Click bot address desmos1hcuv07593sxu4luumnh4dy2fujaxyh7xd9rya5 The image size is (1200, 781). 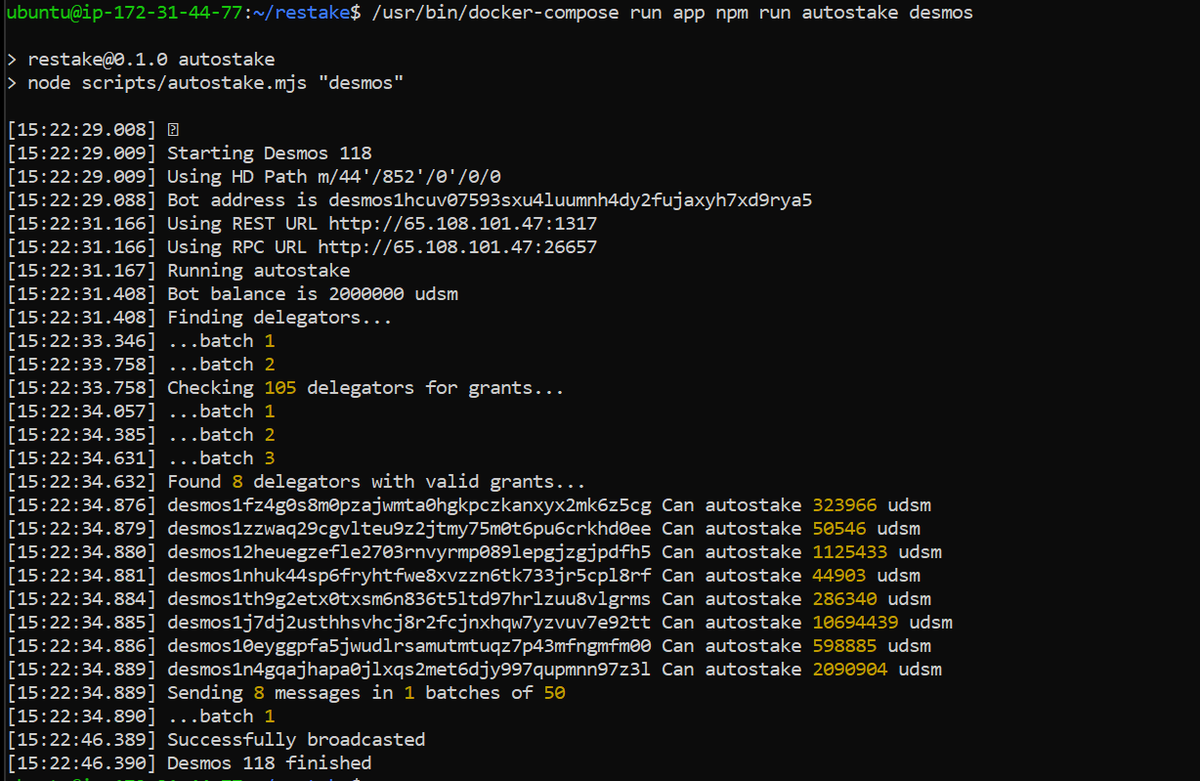coord(571,200)
